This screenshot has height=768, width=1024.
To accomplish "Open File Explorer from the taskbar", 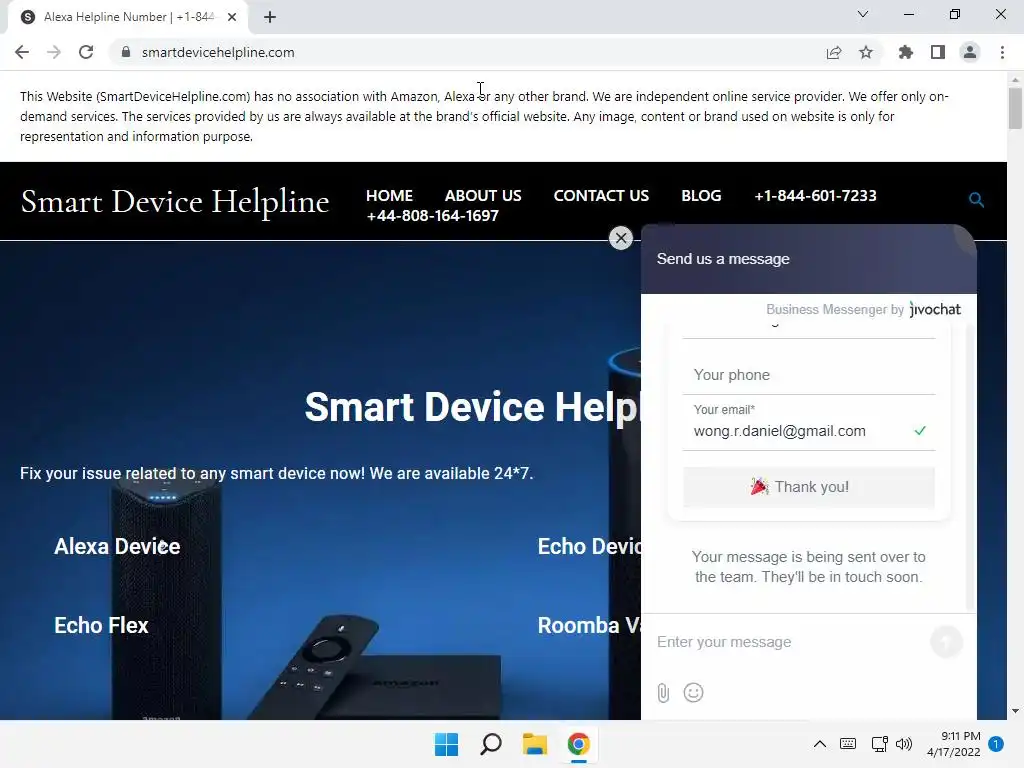I will tap(535, 744).
